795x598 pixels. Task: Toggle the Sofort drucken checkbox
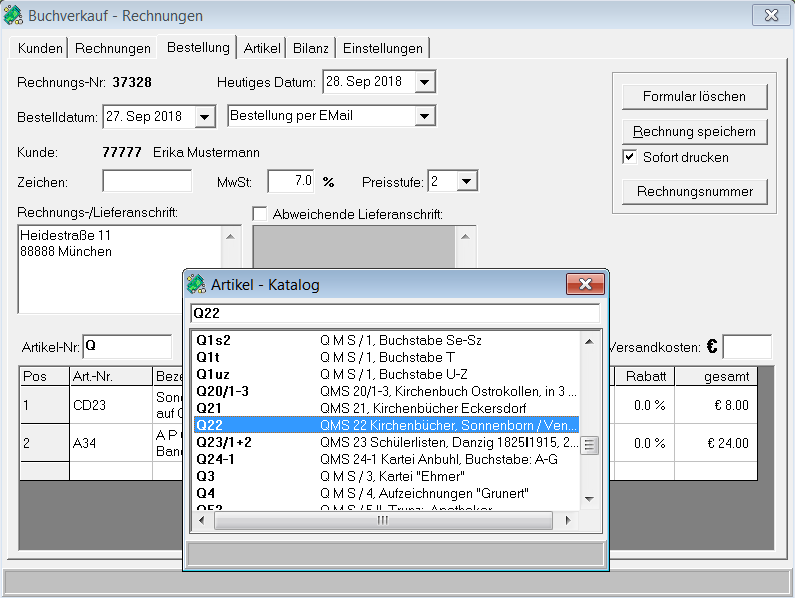pos(629,157)
